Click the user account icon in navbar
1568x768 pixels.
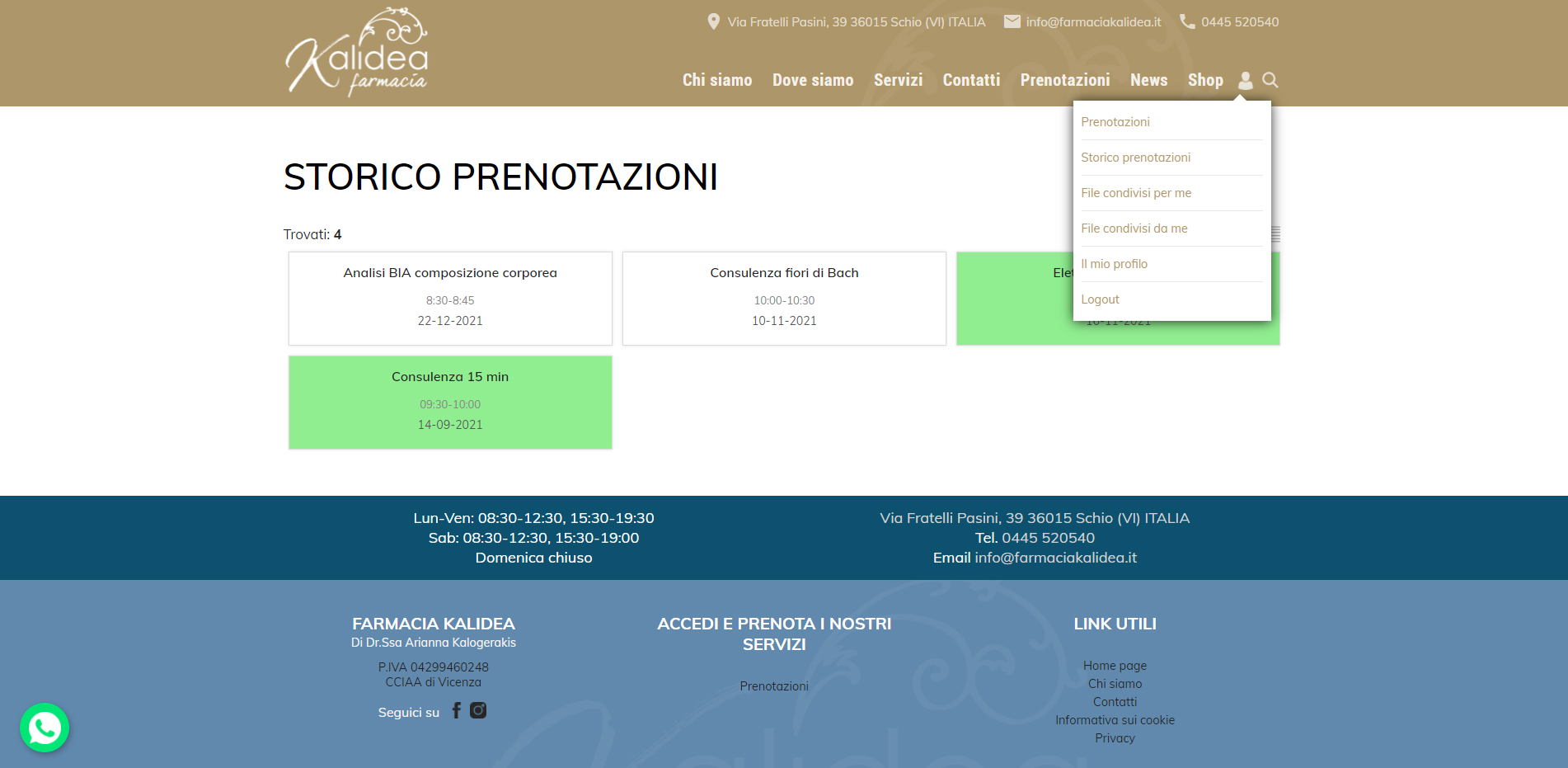1245,80
